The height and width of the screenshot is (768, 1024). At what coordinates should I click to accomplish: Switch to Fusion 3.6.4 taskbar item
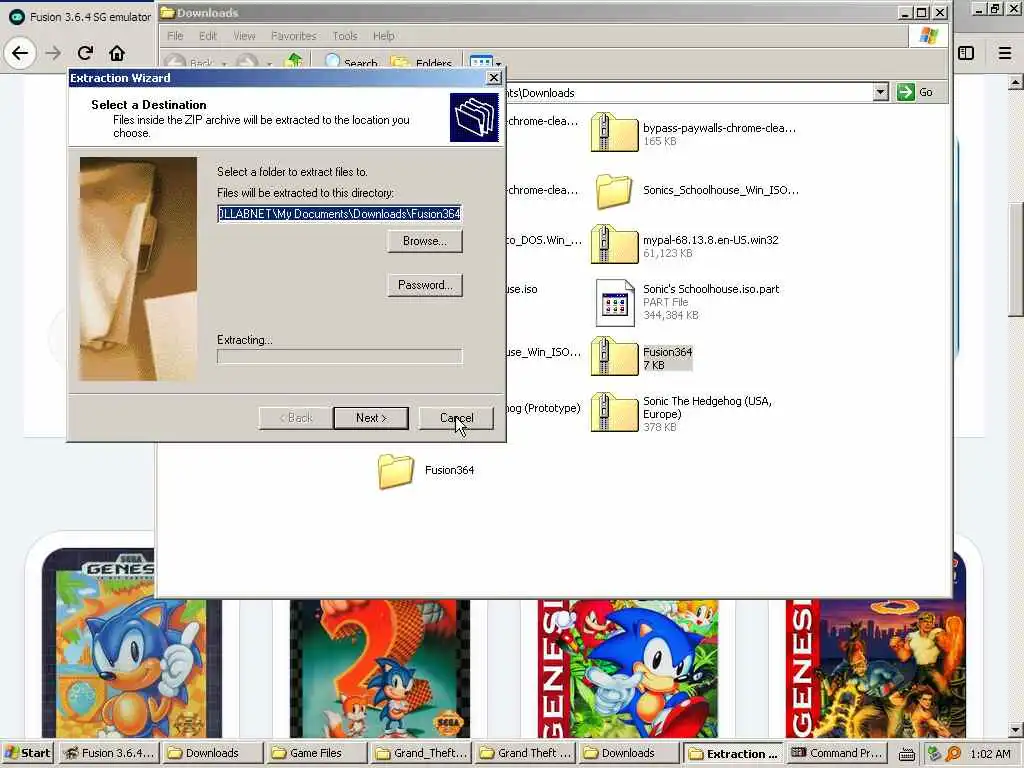pos(109,753)
